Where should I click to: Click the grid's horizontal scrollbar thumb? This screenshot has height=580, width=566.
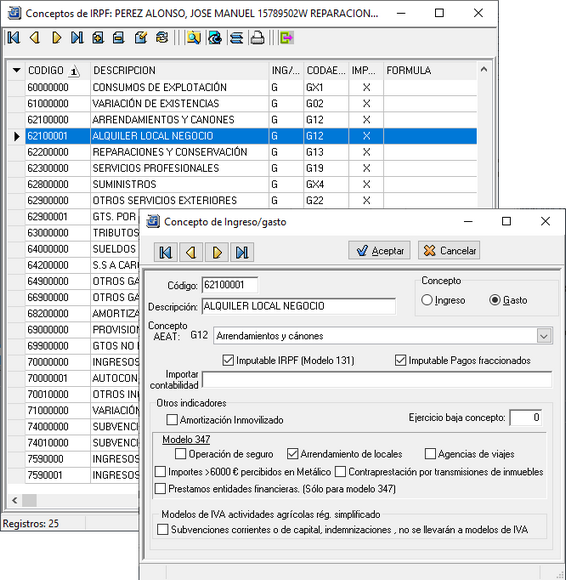coord(29,500)
